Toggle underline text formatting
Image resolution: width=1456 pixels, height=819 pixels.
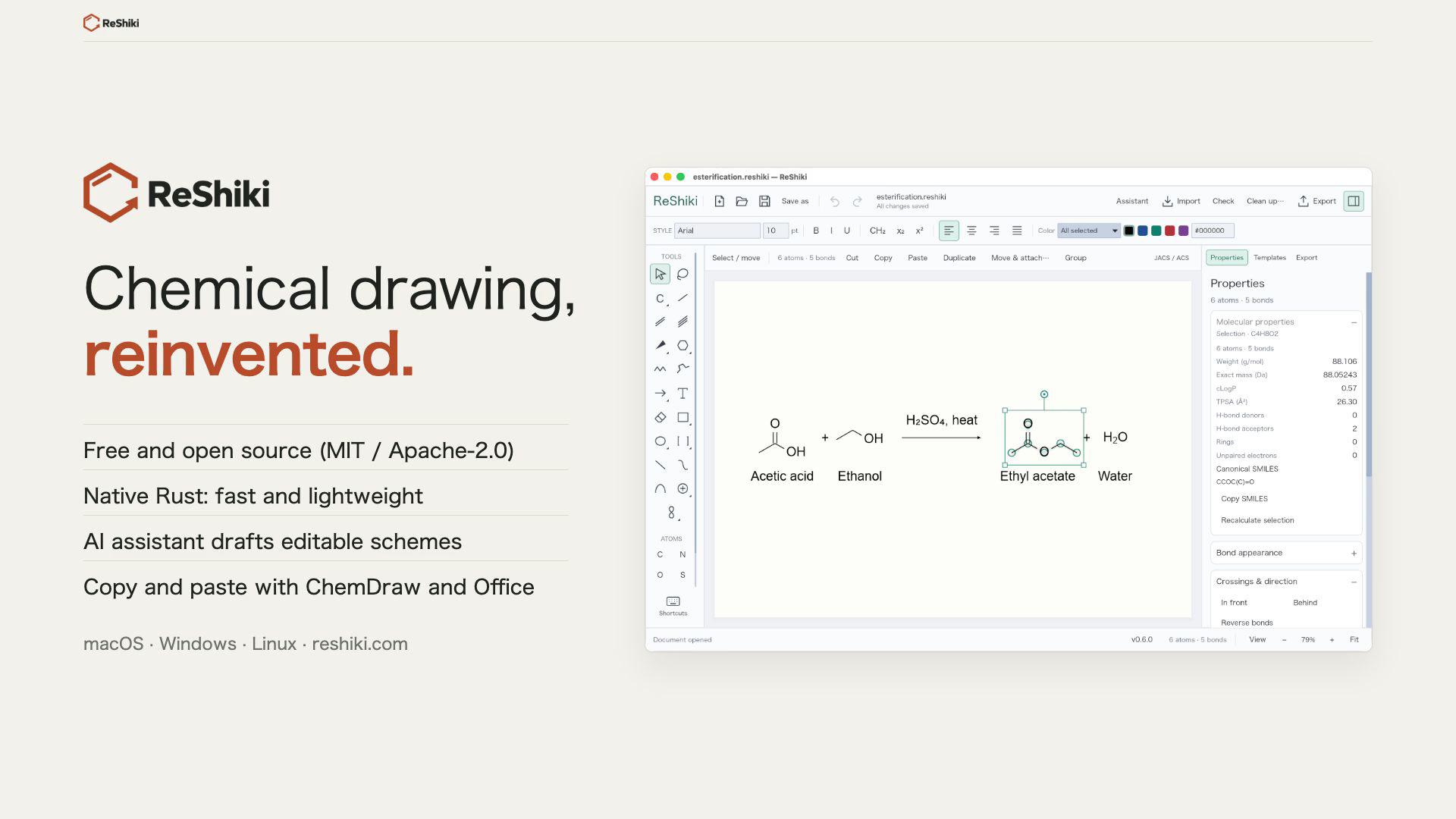pyautogui.click(x=847, y=231)
